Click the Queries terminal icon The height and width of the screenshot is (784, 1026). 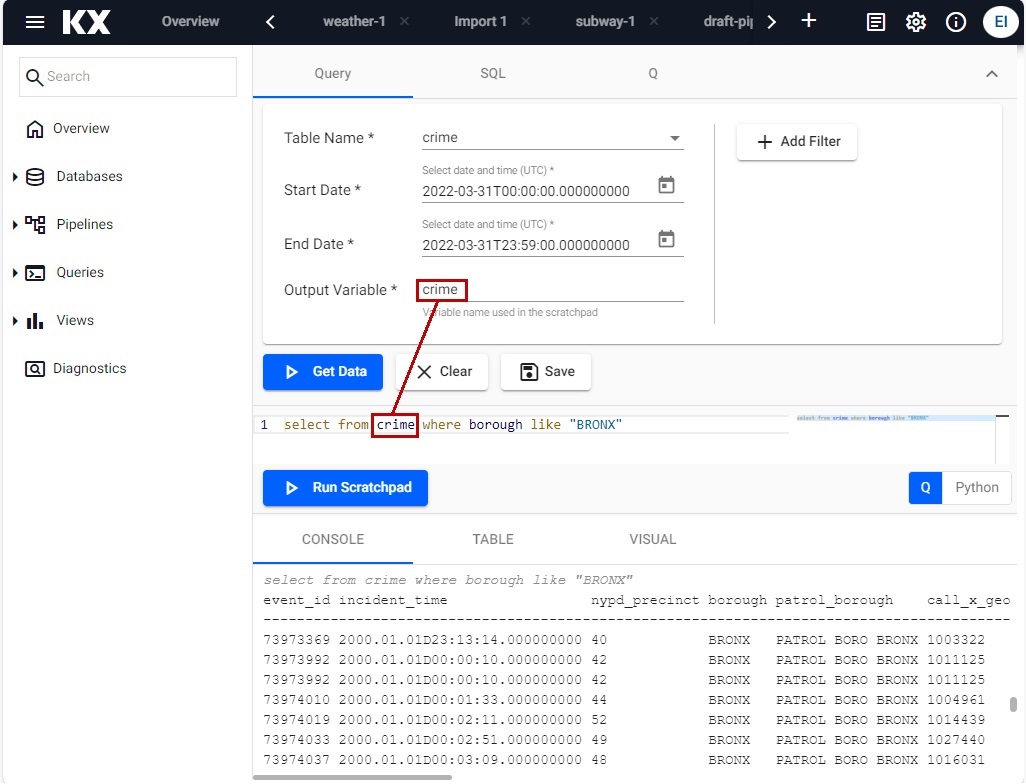pos(35,273)
